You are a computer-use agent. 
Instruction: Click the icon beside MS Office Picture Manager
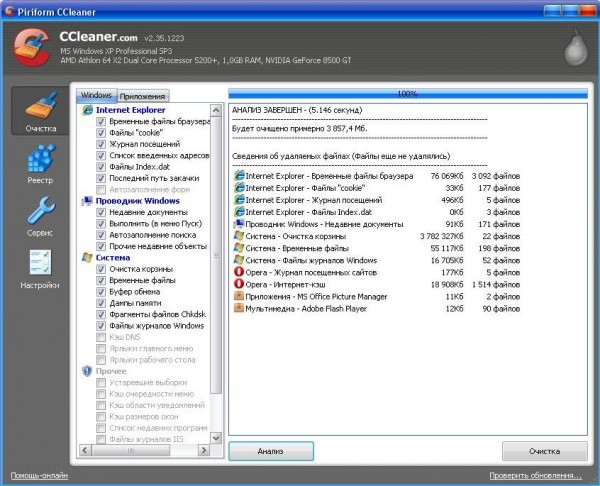[239, 296]
